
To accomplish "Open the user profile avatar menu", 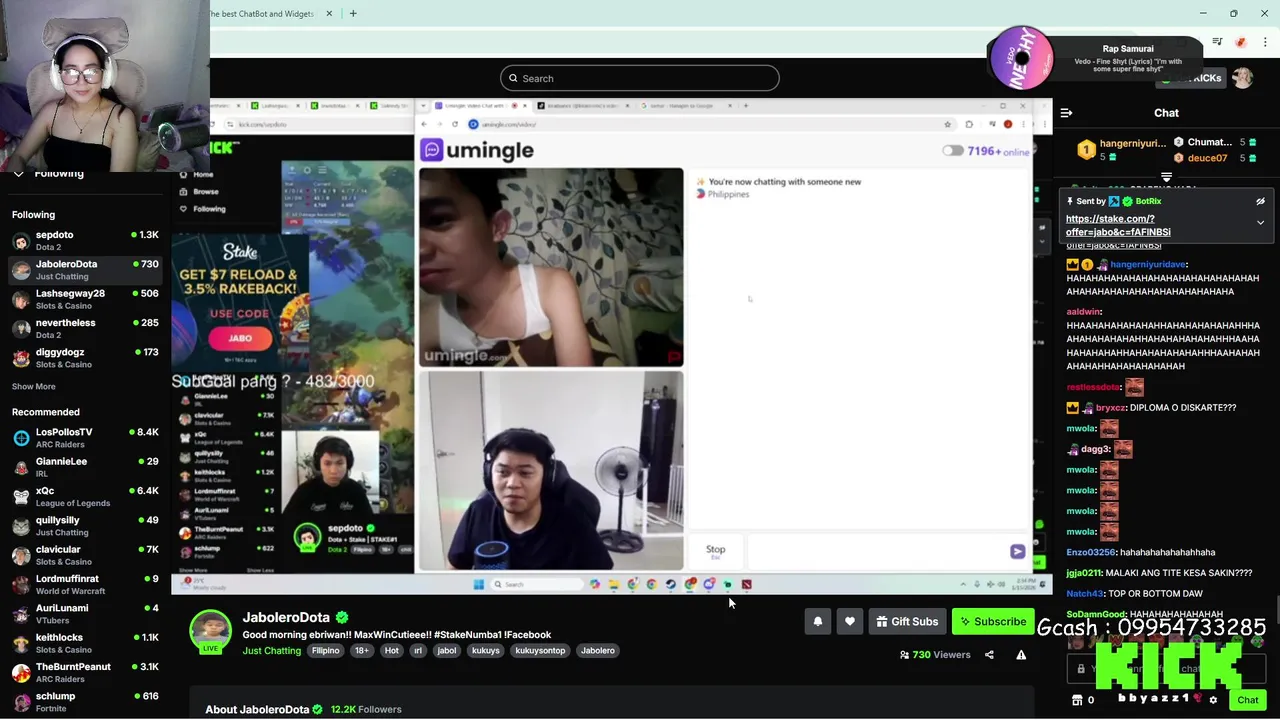I will tap(1243, 78).
